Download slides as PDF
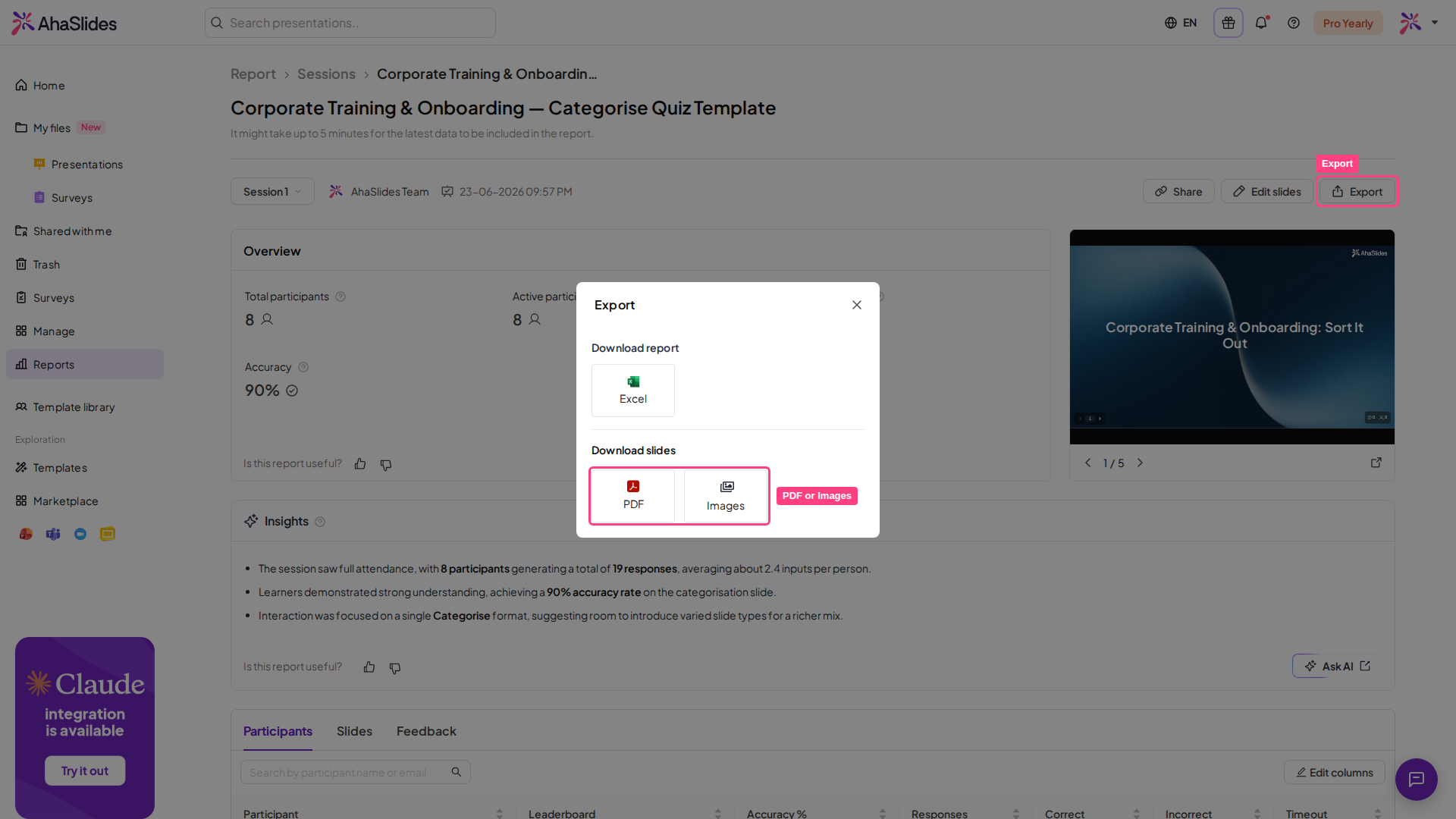 click(x=633, y=496)
